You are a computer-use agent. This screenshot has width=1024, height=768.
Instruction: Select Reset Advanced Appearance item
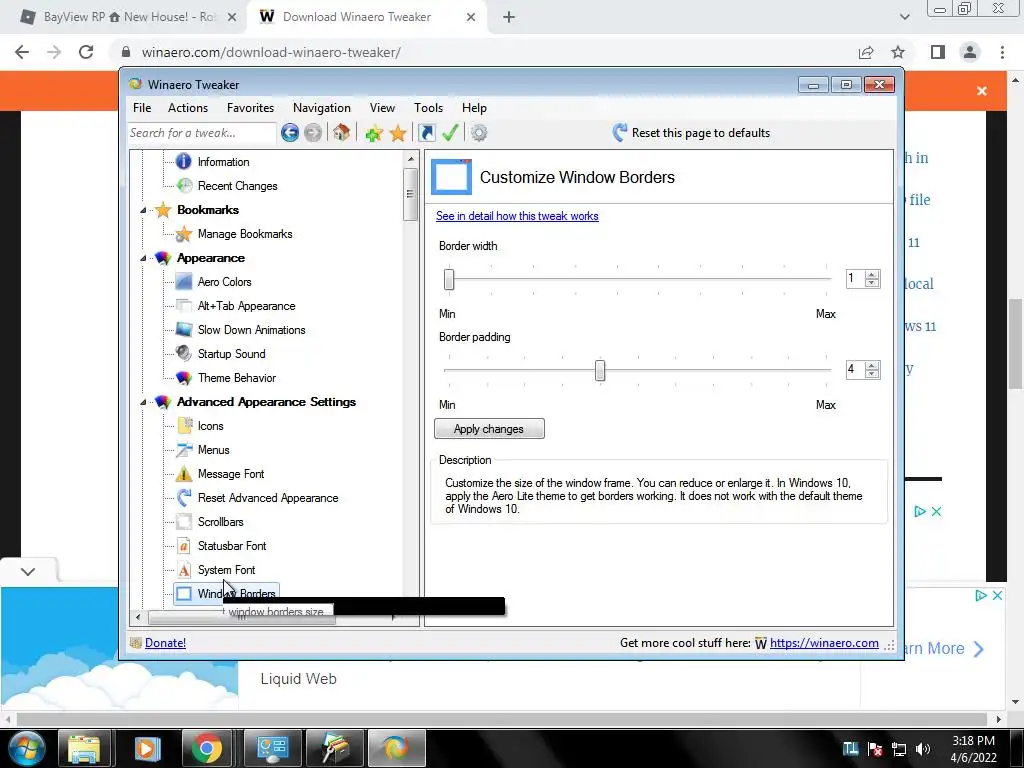[268, 498]
